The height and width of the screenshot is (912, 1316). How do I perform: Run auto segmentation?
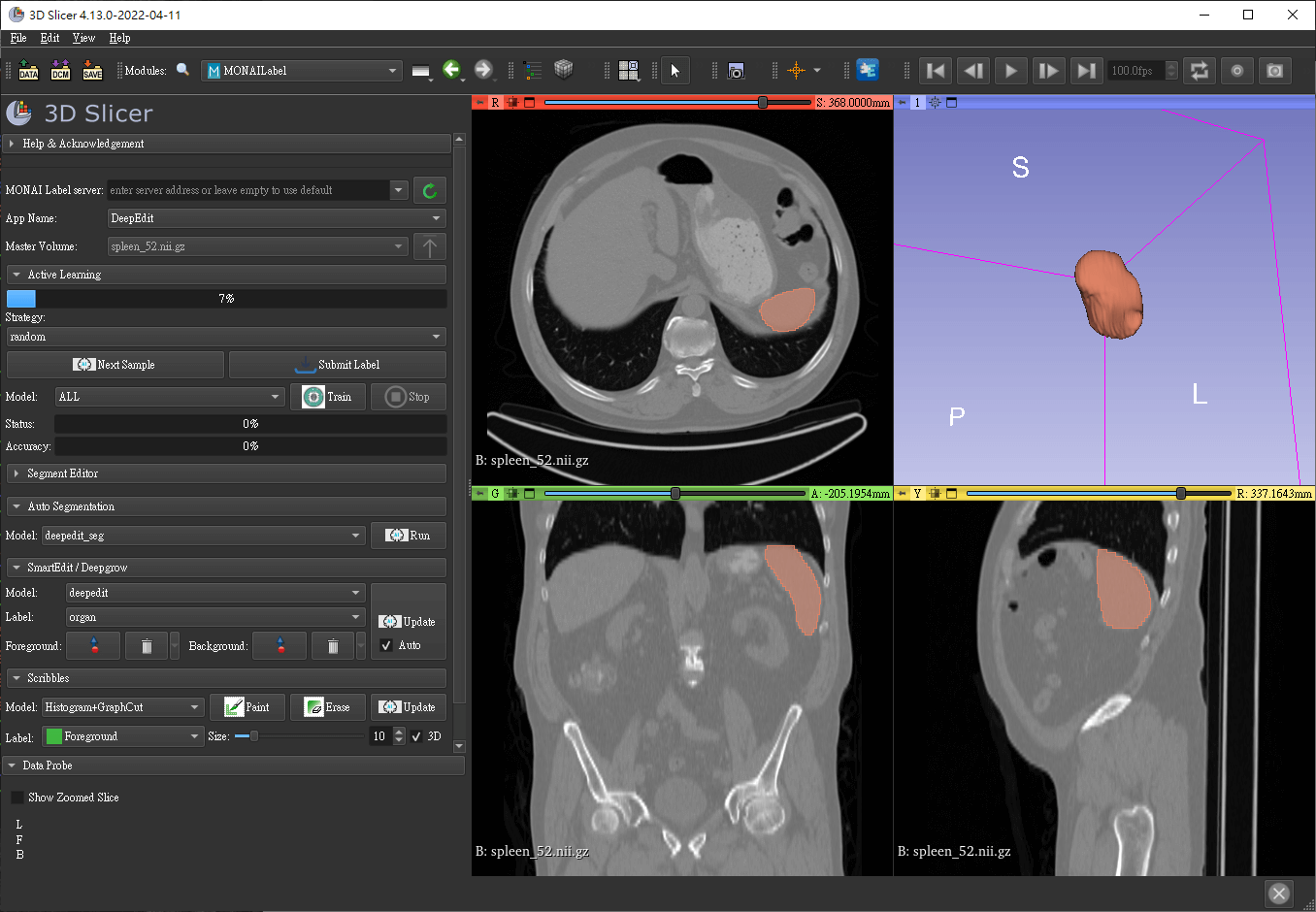(409, 536)
